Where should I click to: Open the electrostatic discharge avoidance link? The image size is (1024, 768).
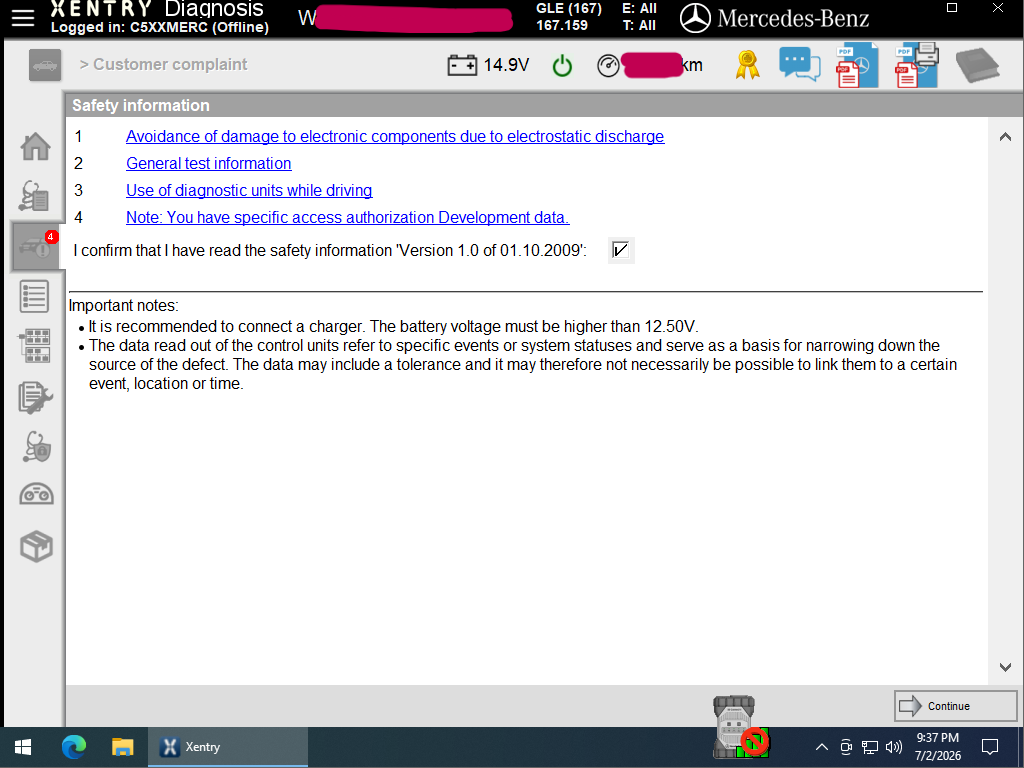tap(395, 136)
